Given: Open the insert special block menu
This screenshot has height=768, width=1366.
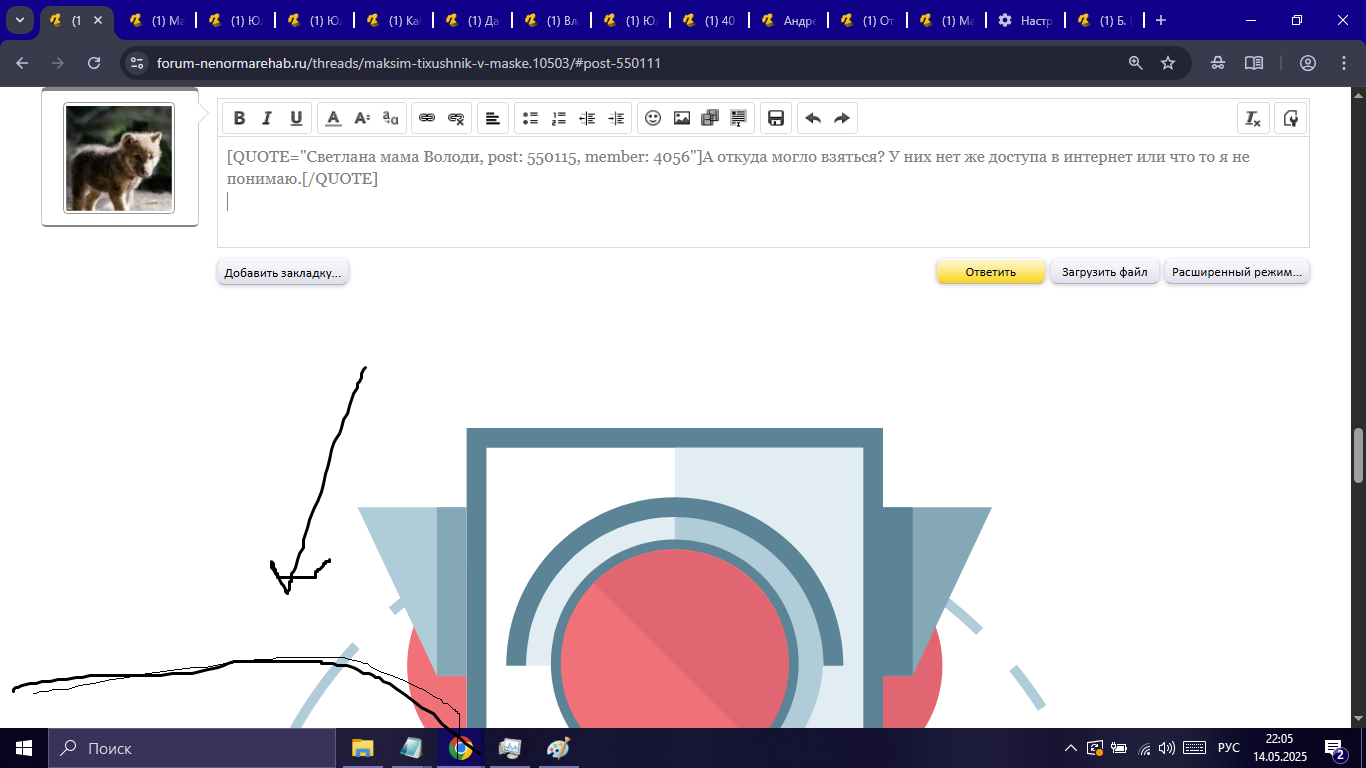Looking at the screenshot, I should [x=739, y=118].
